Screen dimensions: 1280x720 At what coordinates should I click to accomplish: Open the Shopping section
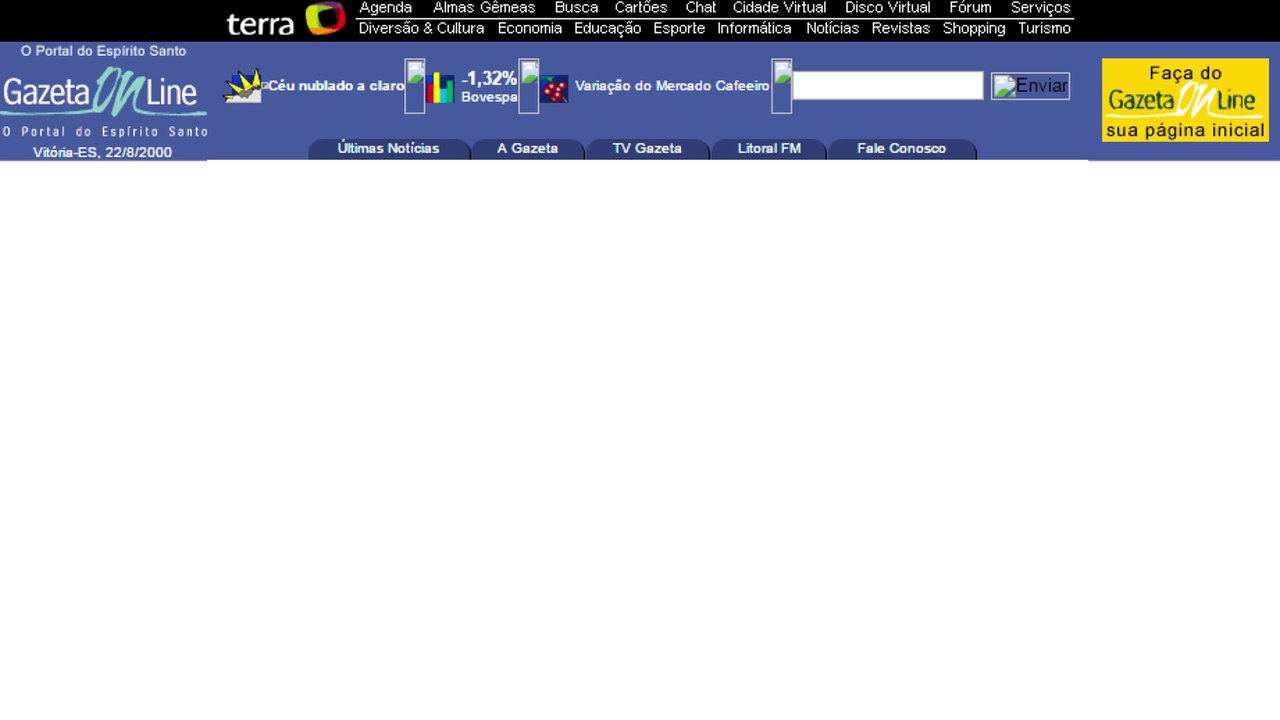coord(974,29)
